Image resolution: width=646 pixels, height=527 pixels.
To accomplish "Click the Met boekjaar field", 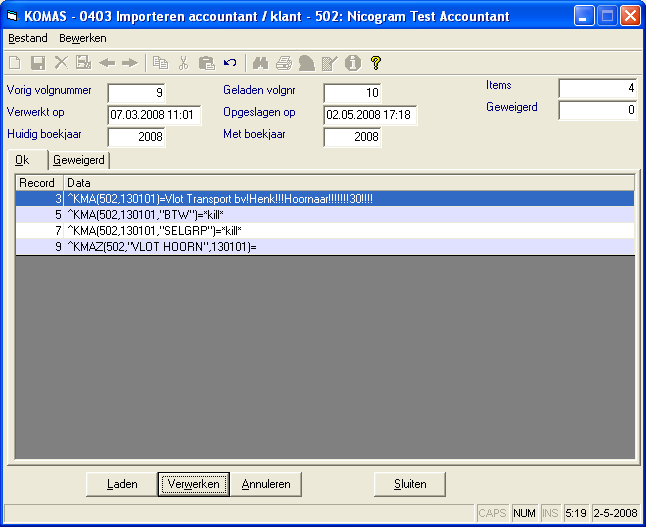I will point(352,137).
